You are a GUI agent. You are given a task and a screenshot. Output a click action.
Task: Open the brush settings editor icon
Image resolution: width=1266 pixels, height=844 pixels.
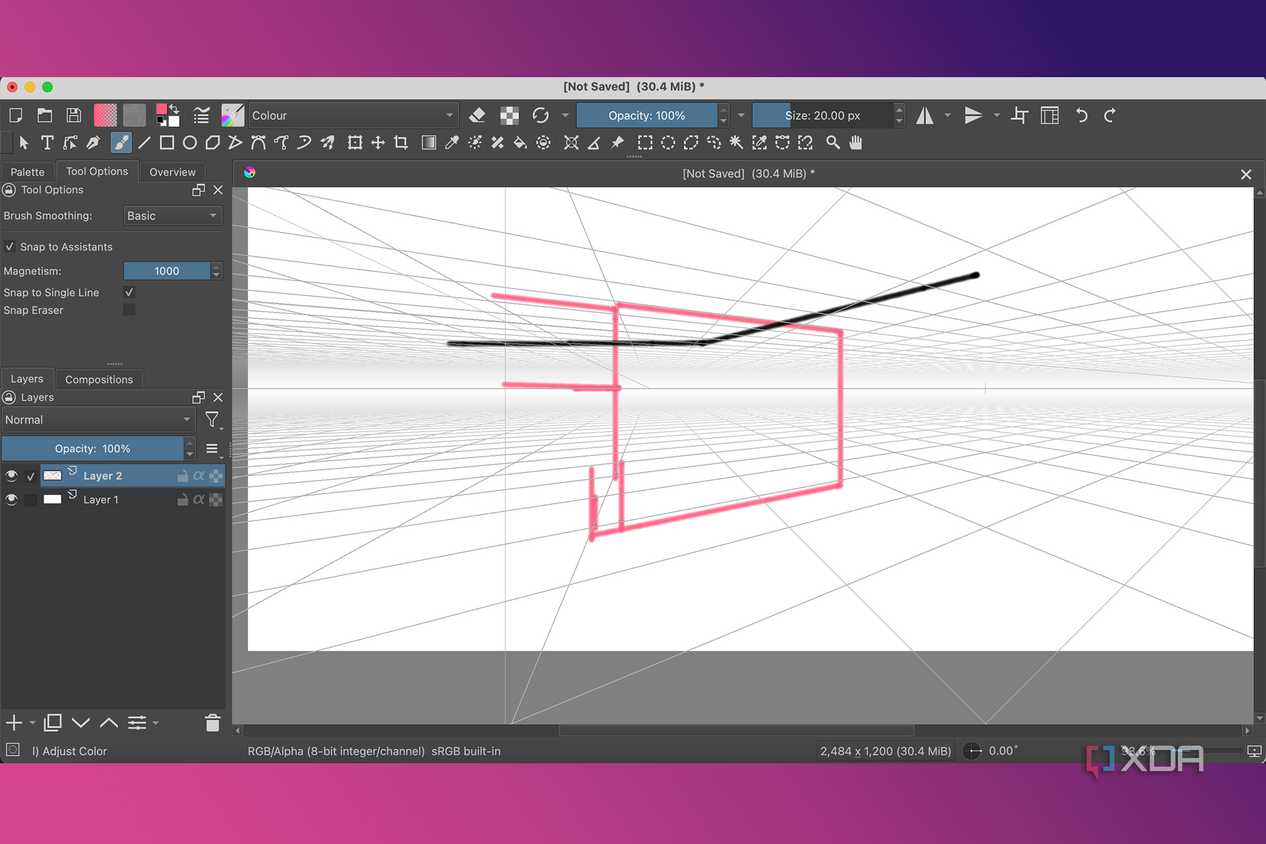point(203,116)
